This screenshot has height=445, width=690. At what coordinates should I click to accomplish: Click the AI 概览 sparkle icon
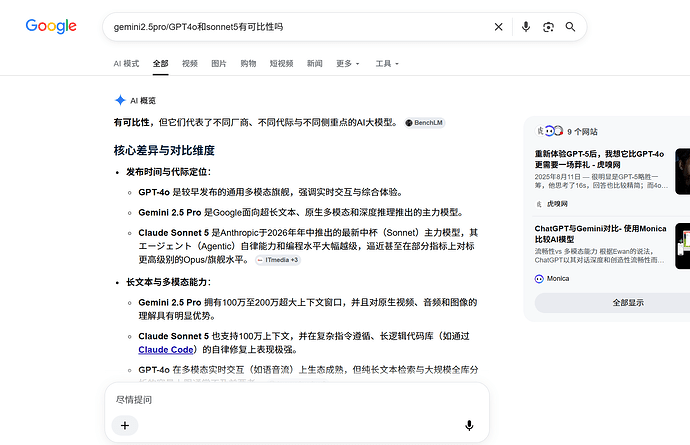pyautogui.click(x=120, y=100)
